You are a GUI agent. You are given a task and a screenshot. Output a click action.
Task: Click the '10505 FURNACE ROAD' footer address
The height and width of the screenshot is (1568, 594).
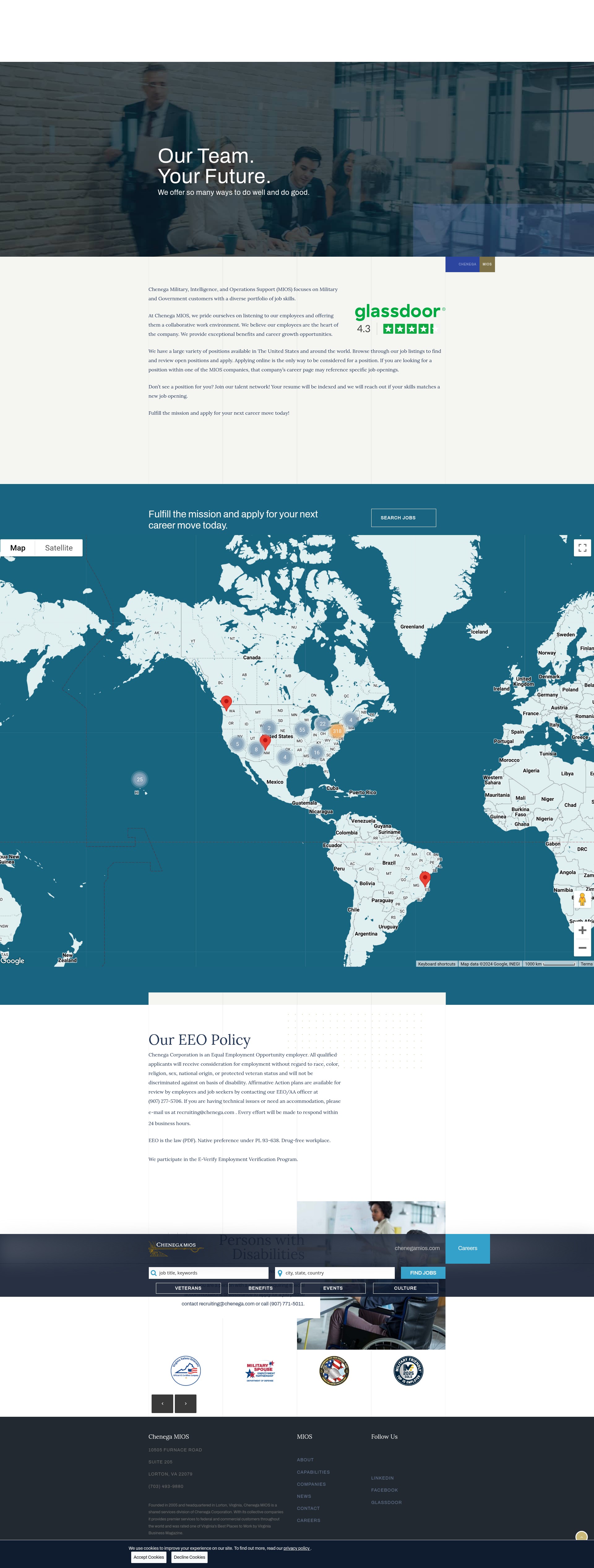tap(175, 1450)
